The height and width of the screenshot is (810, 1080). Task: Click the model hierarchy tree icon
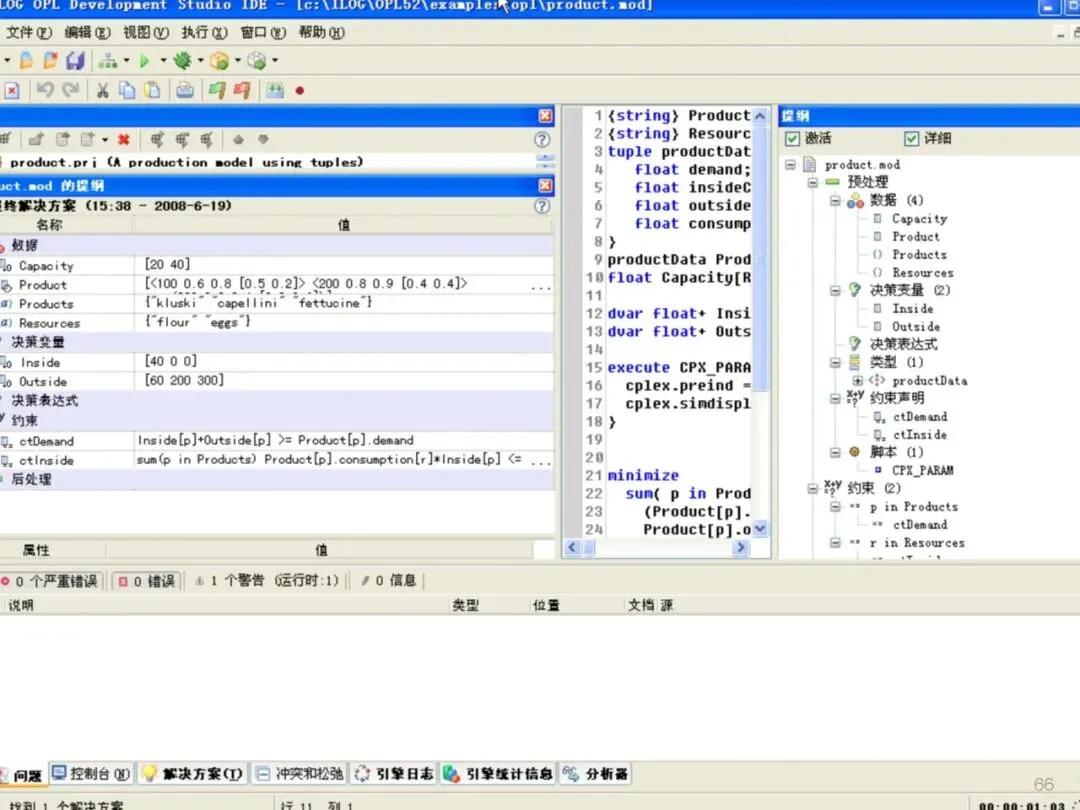(107, 61)
